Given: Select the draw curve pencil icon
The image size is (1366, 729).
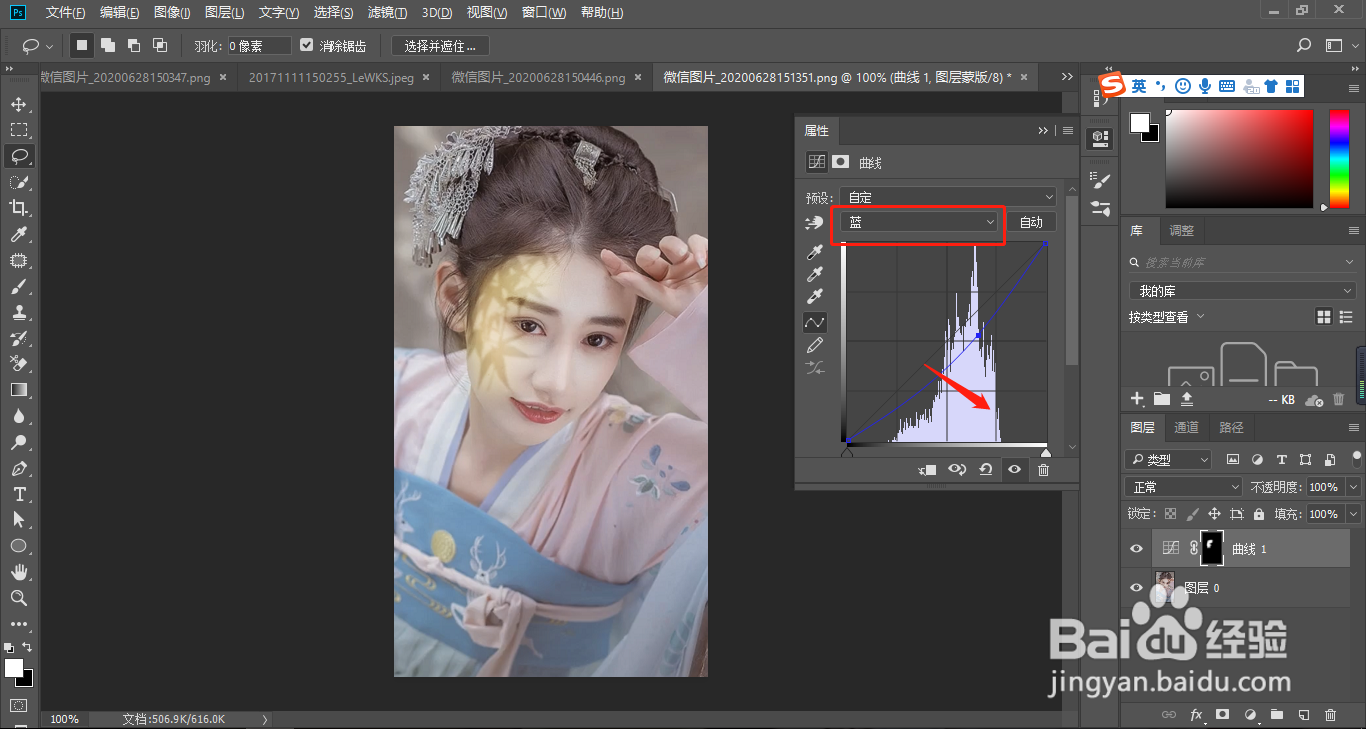Looking at the screenshot, I should 815,345.
